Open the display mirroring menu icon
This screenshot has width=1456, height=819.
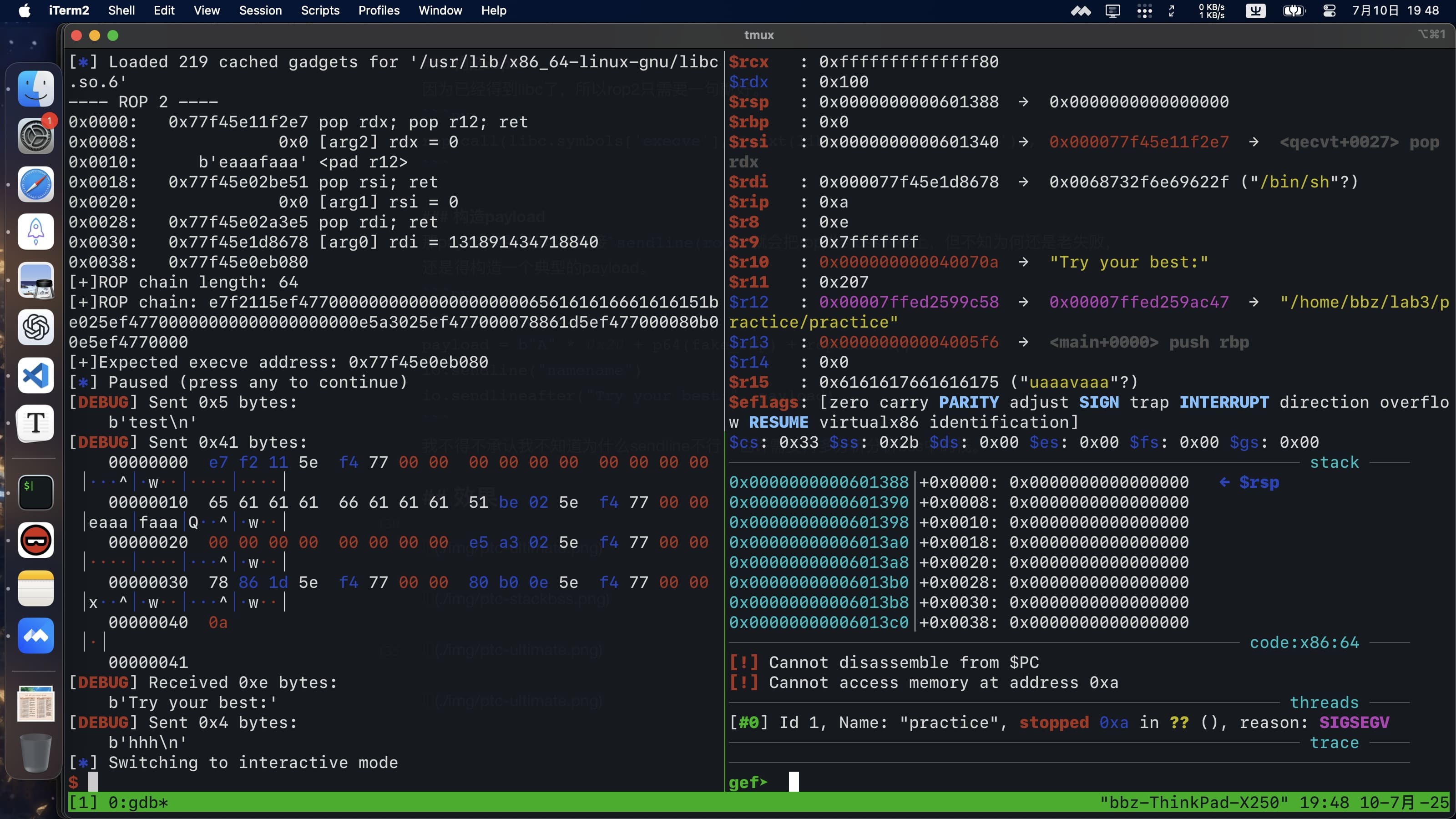[x=1112, y=11]
